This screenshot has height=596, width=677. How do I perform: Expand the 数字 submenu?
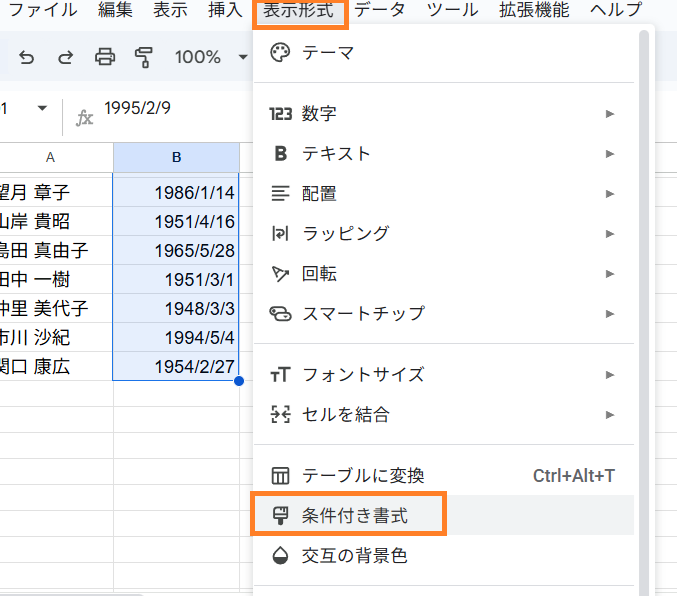point(320,114)
